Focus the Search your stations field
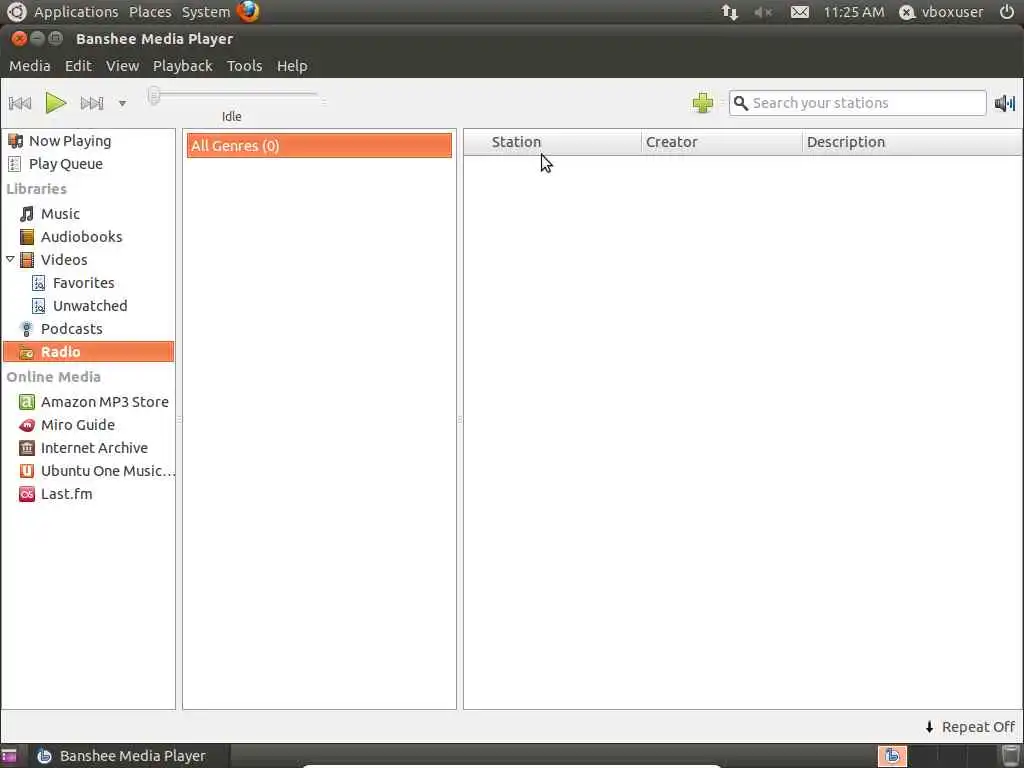This screenshot has width=1024, height=768. coord(857,103)
